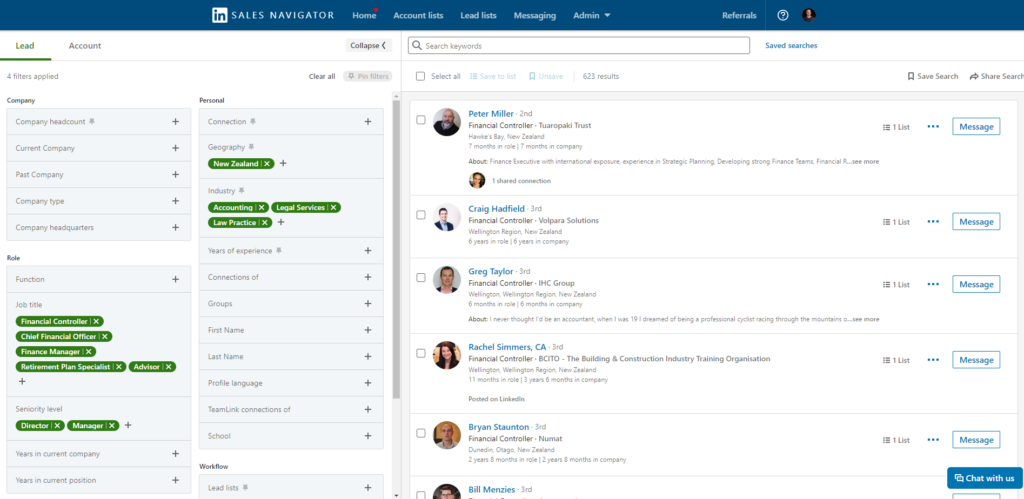Click the LinkedIn Sales Navigator logo
1024x499 pixels.
(x=273, y=15)
